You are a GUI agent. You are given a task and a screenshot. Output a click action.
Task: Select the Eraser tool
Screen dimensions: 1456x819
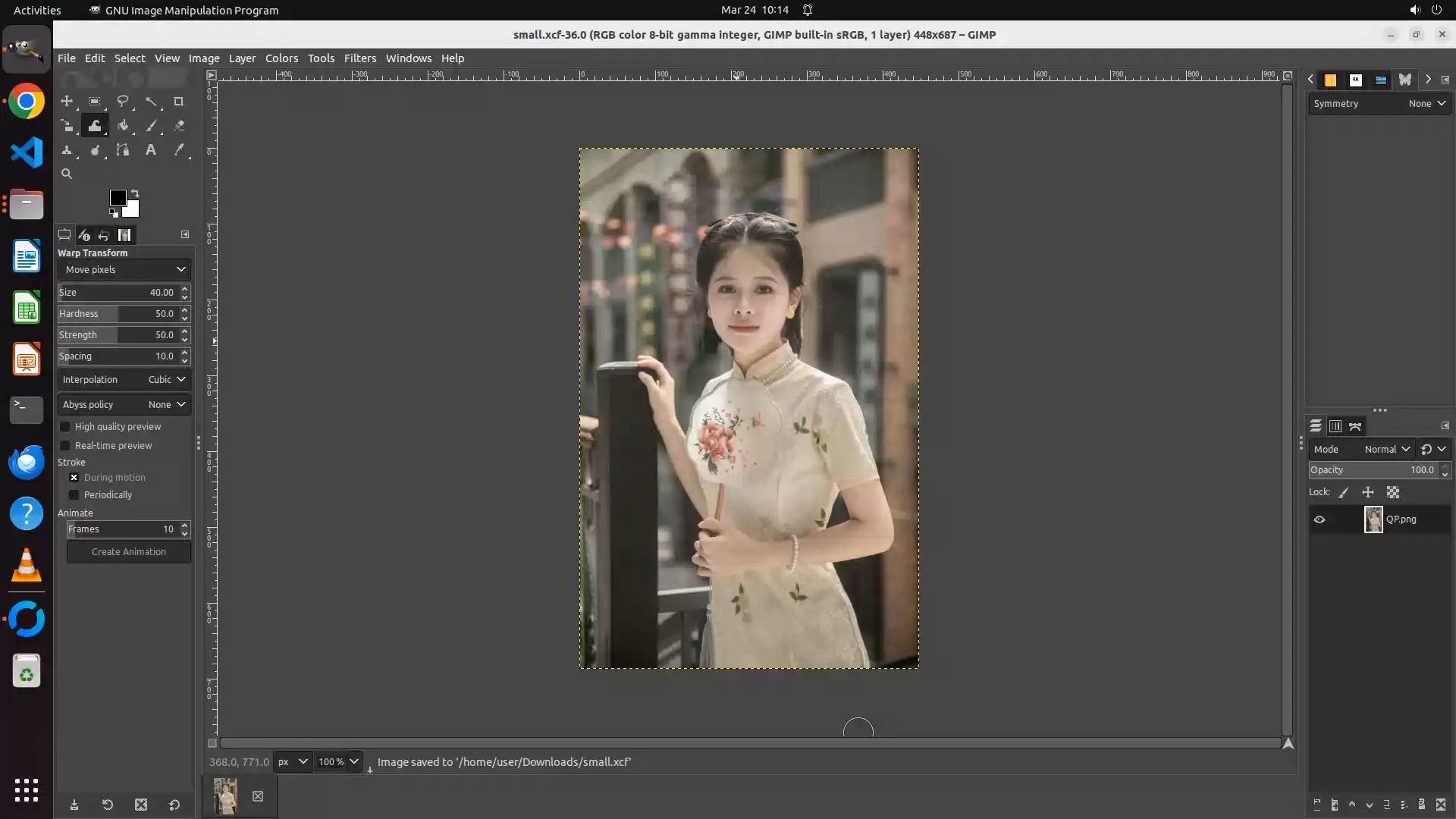tap(179, 126)
